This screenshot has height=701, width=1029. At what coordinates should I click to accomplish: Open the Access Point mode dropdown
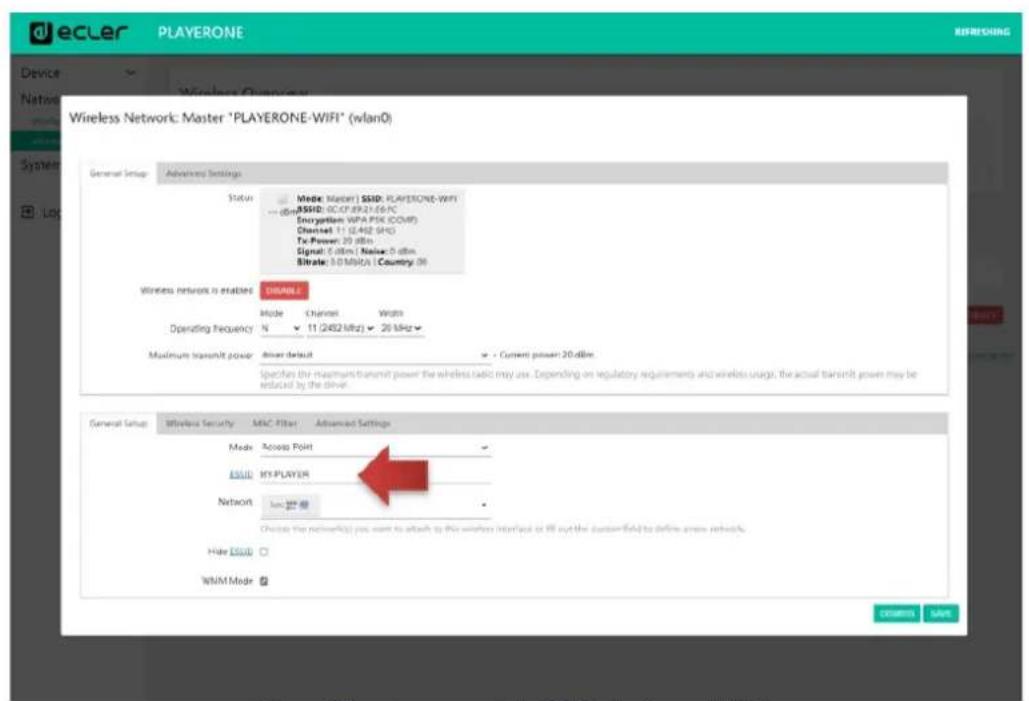pos(375,447)
